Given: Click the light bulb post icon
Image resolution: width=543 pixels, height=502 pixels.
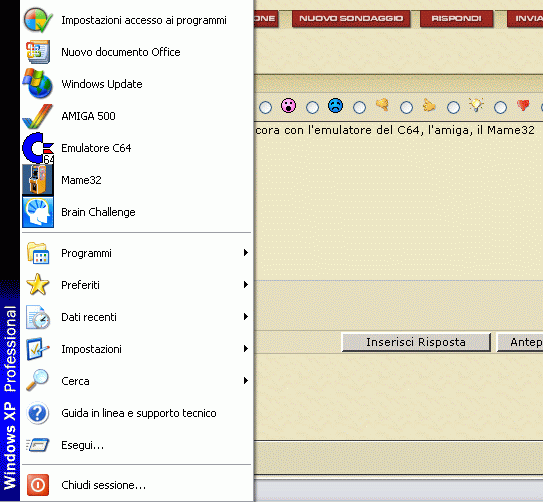Looking at the screenshot, I should pyautogui.click(x=476, y=105).
